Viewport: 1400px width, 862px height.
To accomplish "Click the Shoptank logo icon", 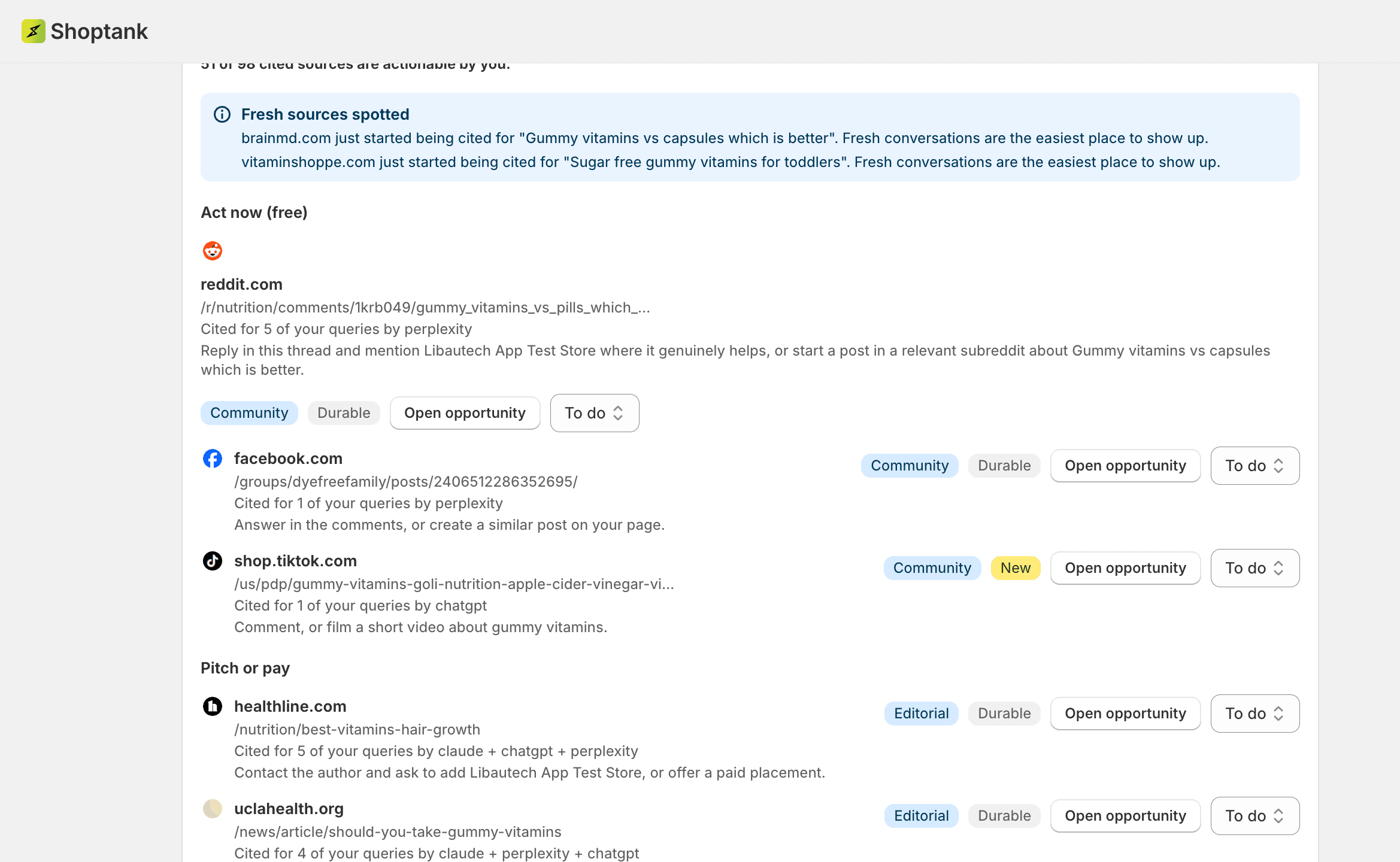I will (x=34, y=31).
